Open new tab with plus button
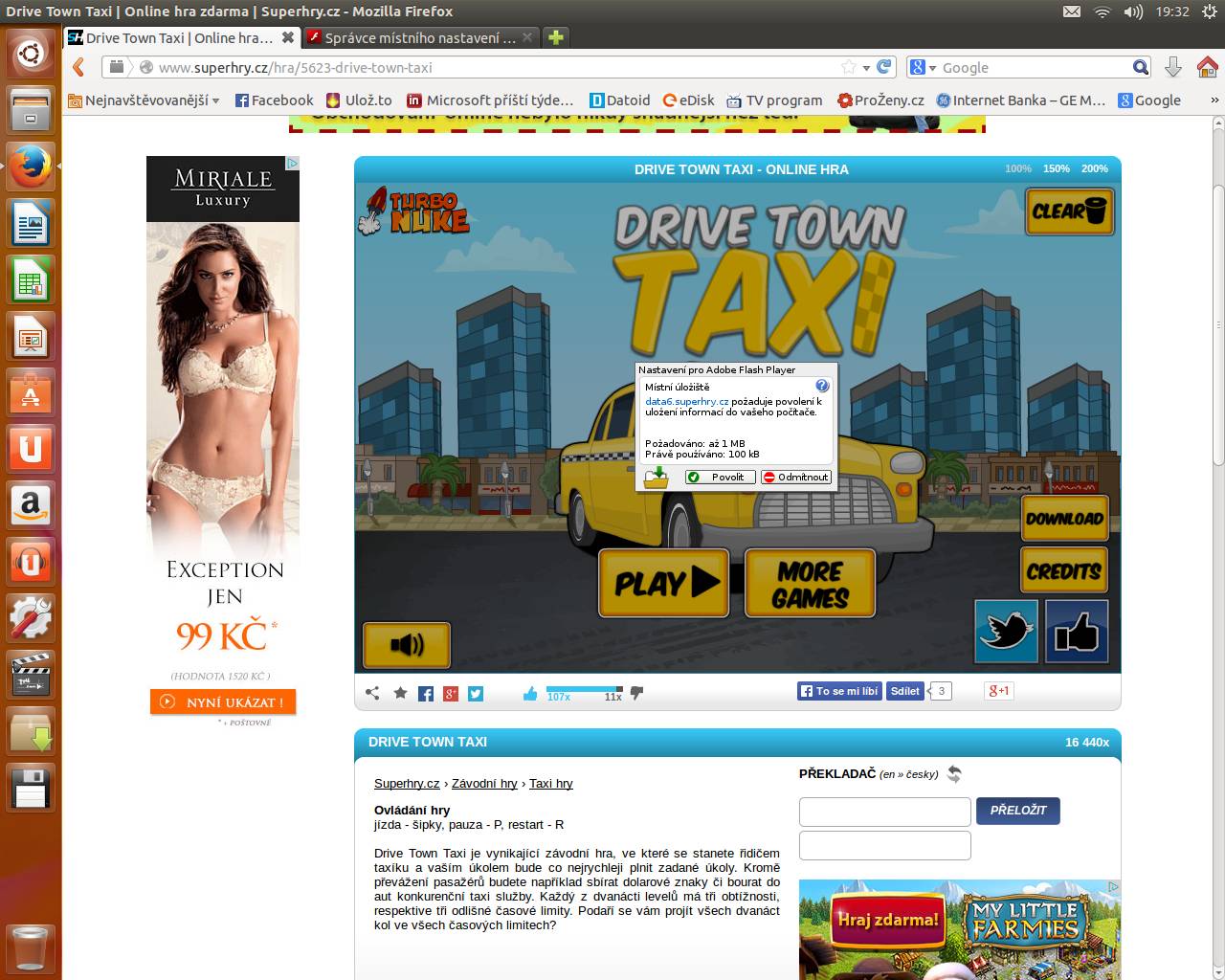 556,37
